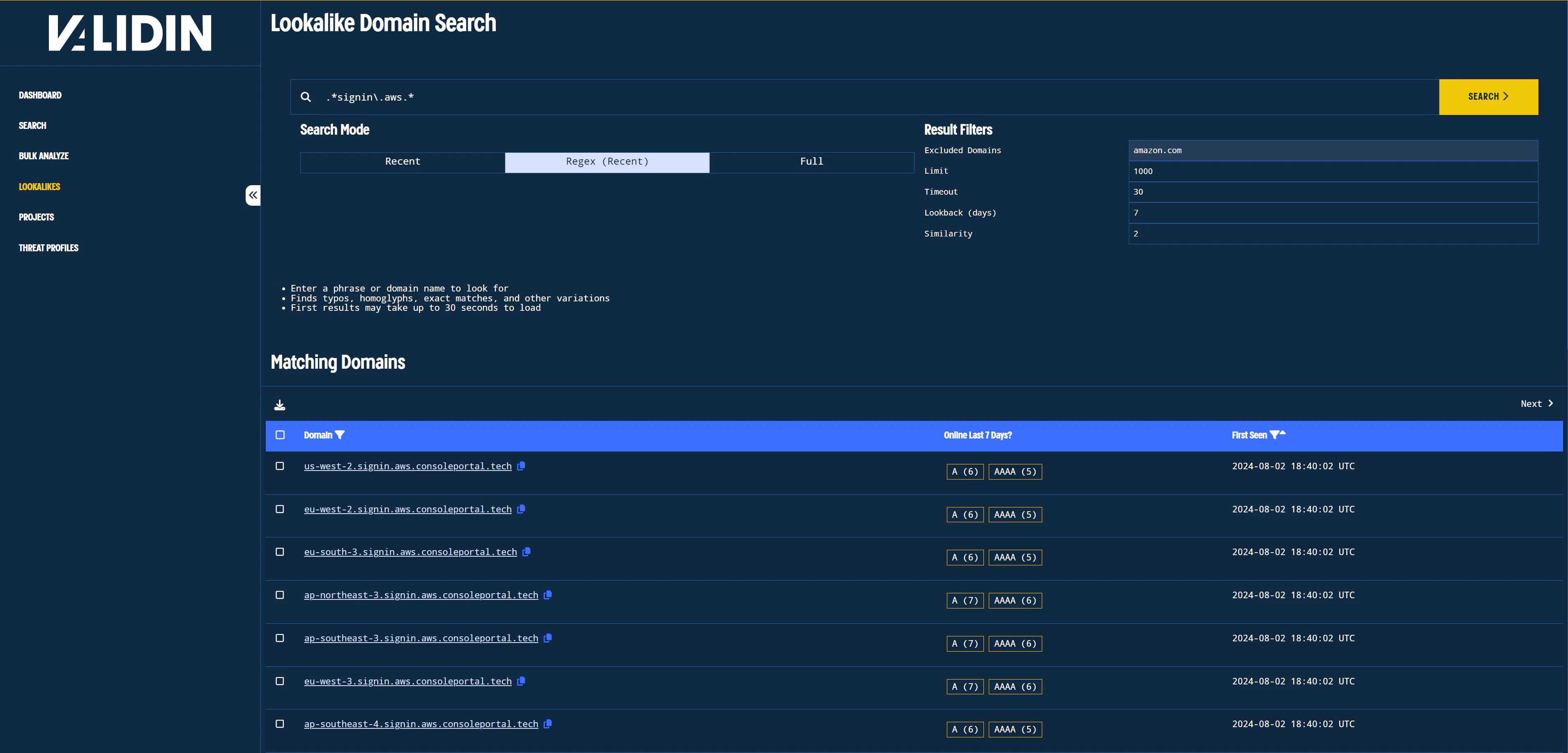
Task: Click AAAA (6) badge for ap-southeast-3 row
Action: tap(1015, 644)
